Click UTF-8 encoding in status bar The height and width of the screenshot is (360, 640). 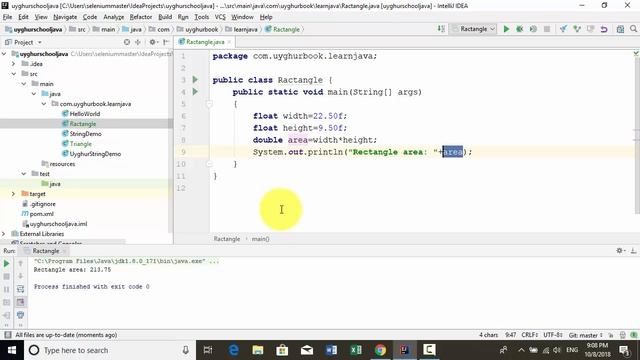pyautogui.click(x=553, y=335)
